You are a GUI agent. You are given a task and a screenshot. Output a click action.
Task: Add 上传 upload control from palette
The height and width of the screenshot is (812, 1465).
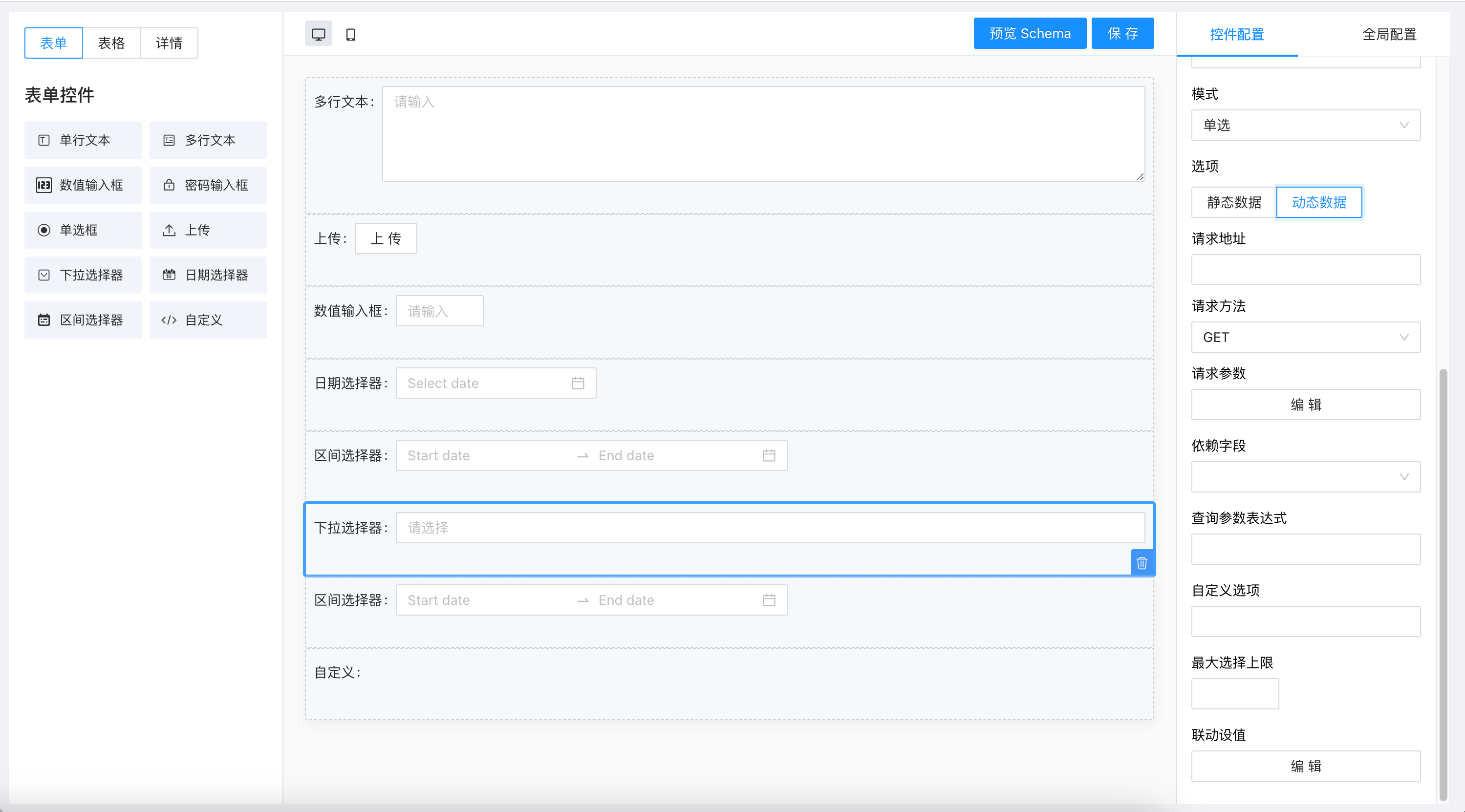tap(208, 230)
